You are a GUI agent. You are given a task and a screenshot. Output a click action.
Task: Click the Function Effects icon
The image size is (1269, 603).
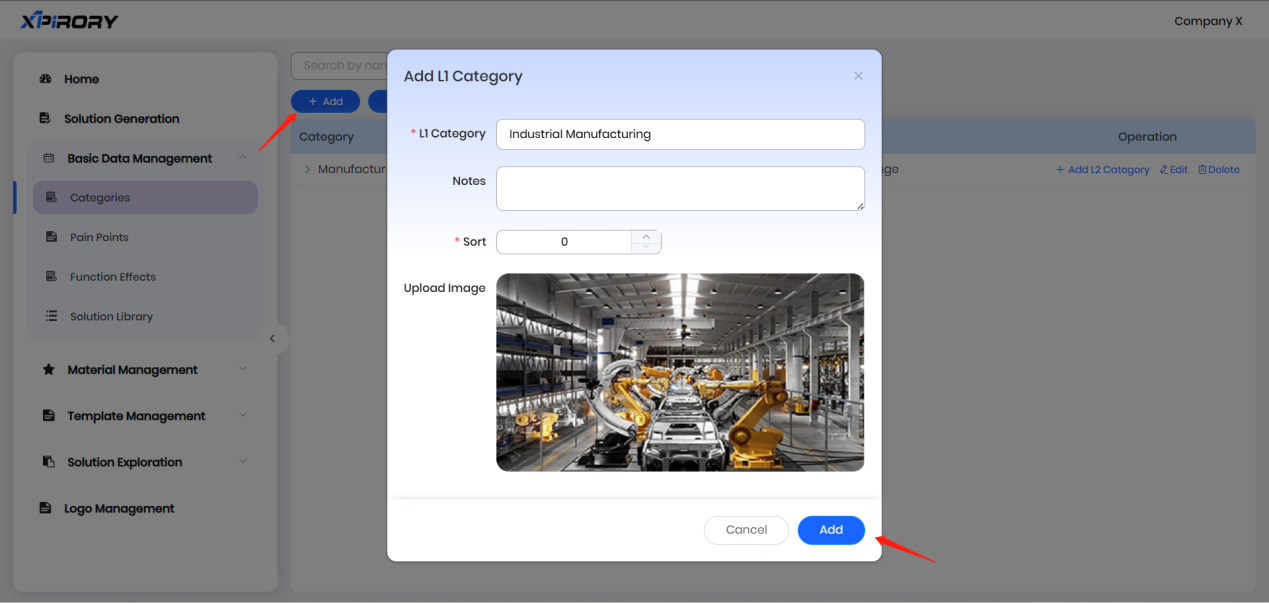[51, 277]
